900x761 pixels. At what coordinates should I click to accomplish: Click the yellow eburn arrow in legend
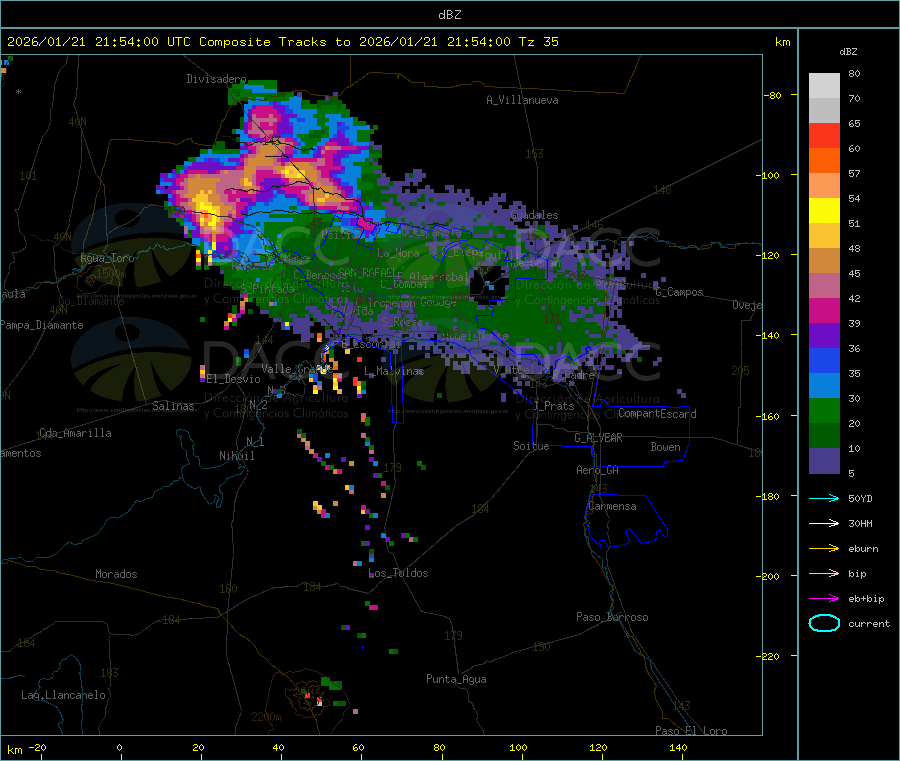click(824, 549)
